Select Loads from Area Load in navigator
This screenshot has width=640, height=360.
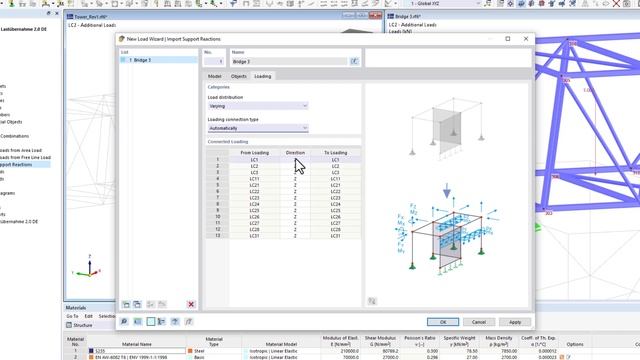(21, 150)
